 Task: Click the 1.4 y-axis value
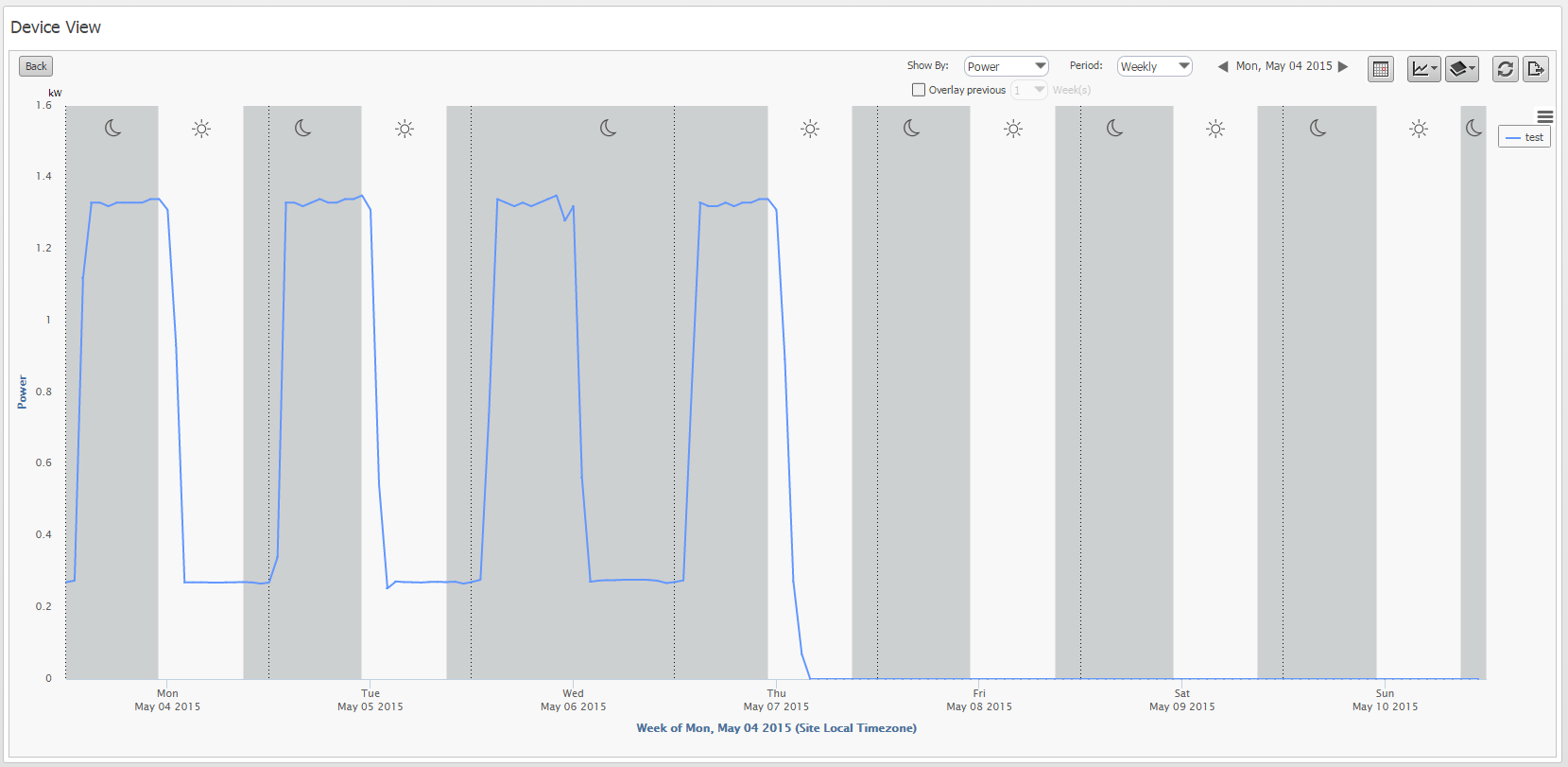coord(43,176)
